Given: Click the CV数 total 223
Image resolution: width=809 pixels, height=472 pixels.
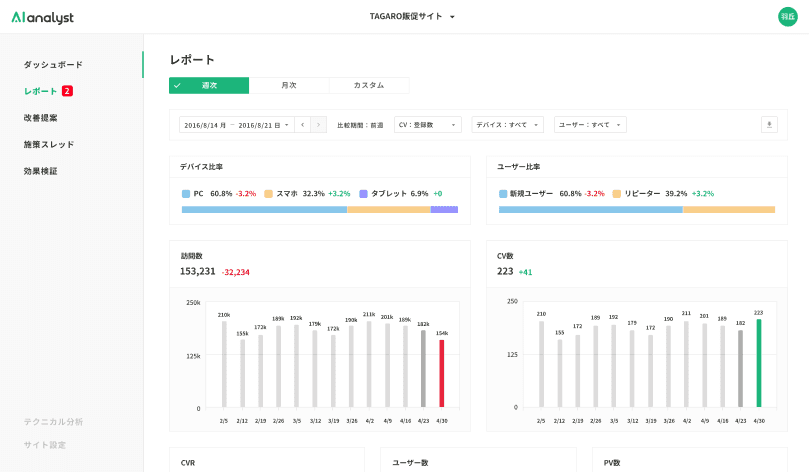Looking at the screenshot, I should (x=505, y=271).
